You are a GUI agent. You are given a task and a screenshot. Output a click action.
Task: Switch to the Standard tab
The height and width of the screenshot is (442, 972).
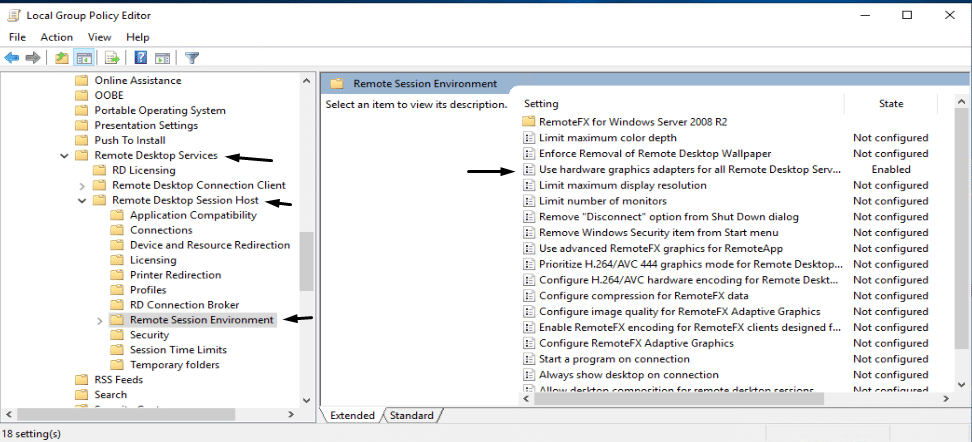tap(411, 415)
